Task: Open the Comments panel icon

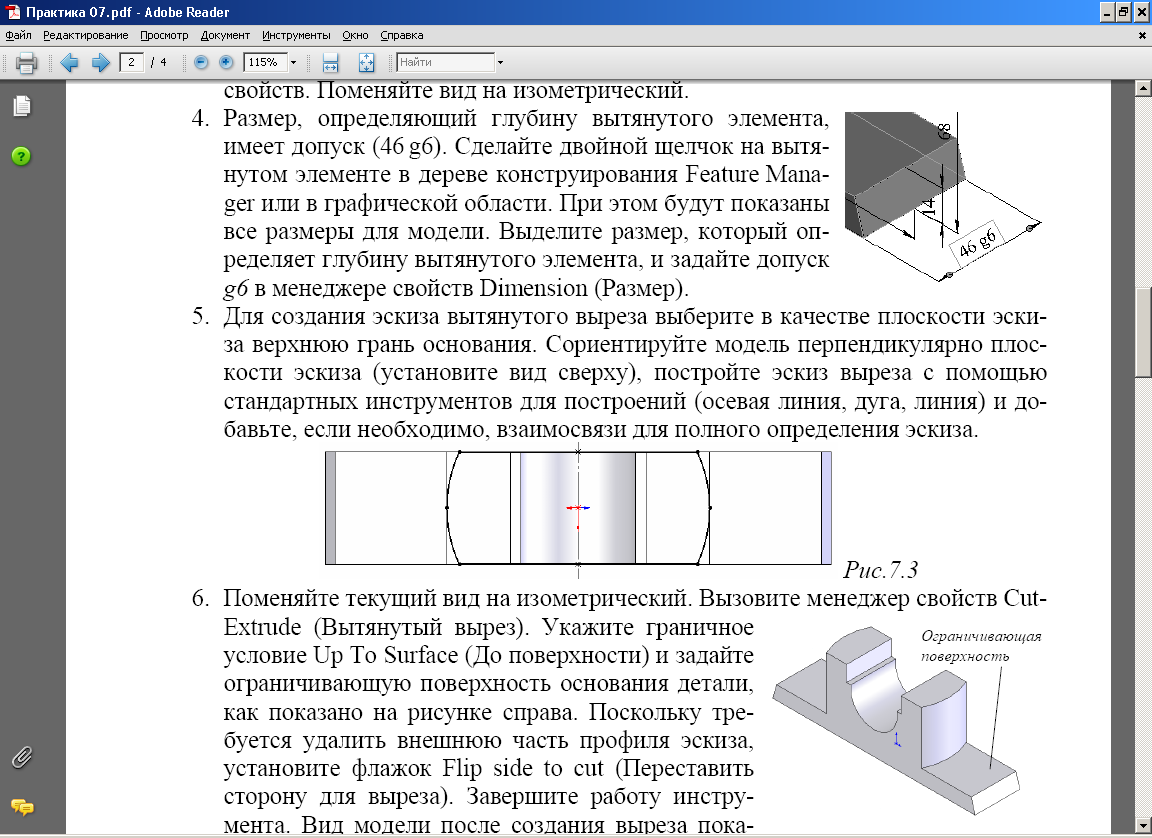Action: click(x=23, y=807)
